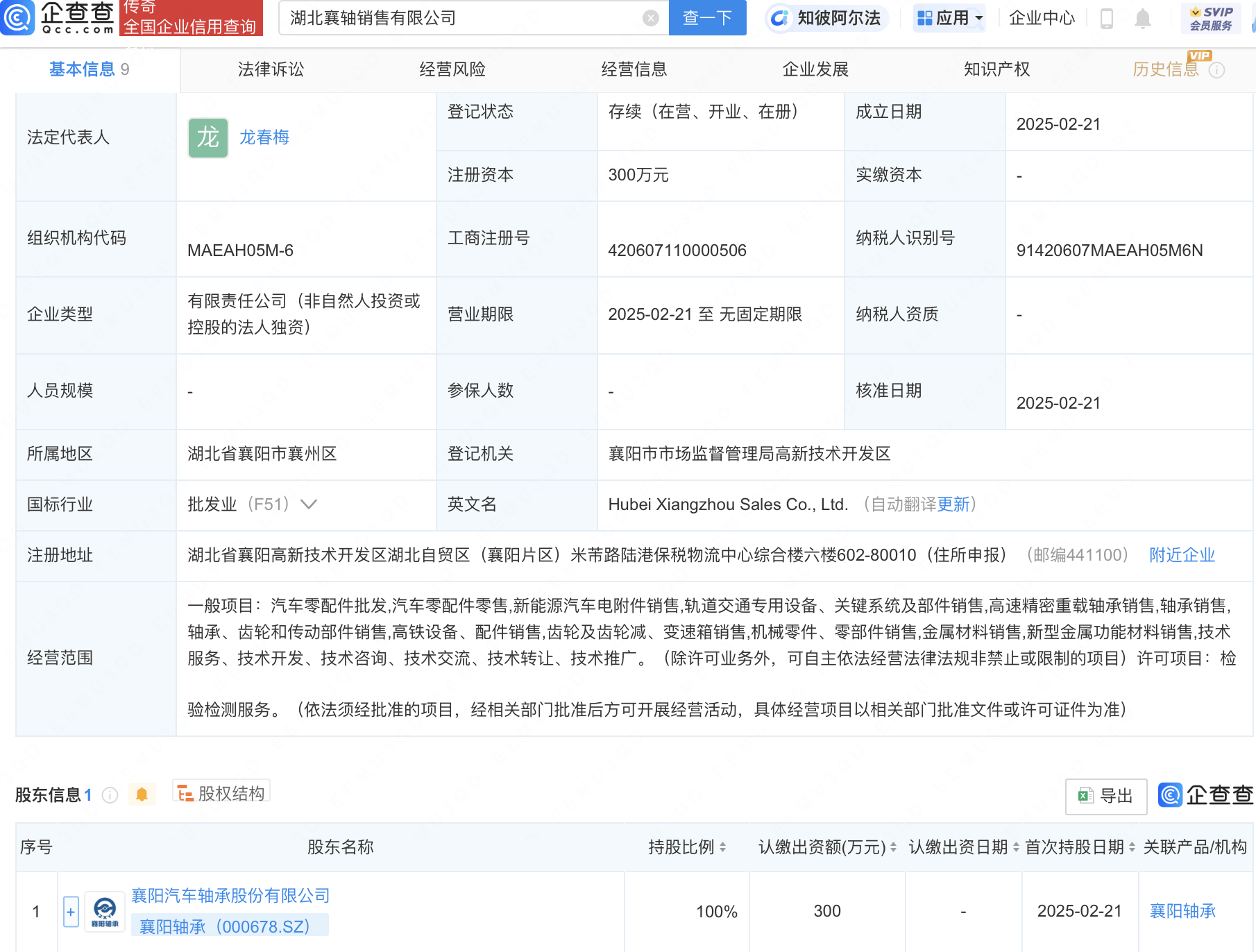Screen dimensions: 1256x952
Task: Open legal representative 龙春梅 profile
Action: click(x=264, y=137)
